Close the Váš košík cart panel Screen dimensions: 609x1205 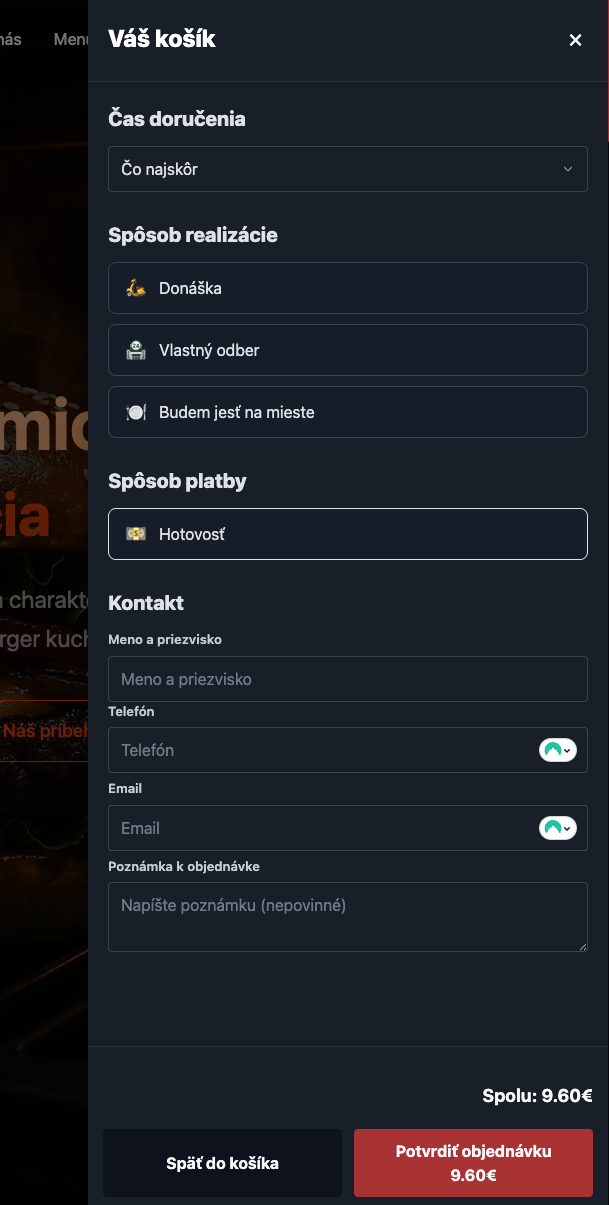(x=575, y=40)
